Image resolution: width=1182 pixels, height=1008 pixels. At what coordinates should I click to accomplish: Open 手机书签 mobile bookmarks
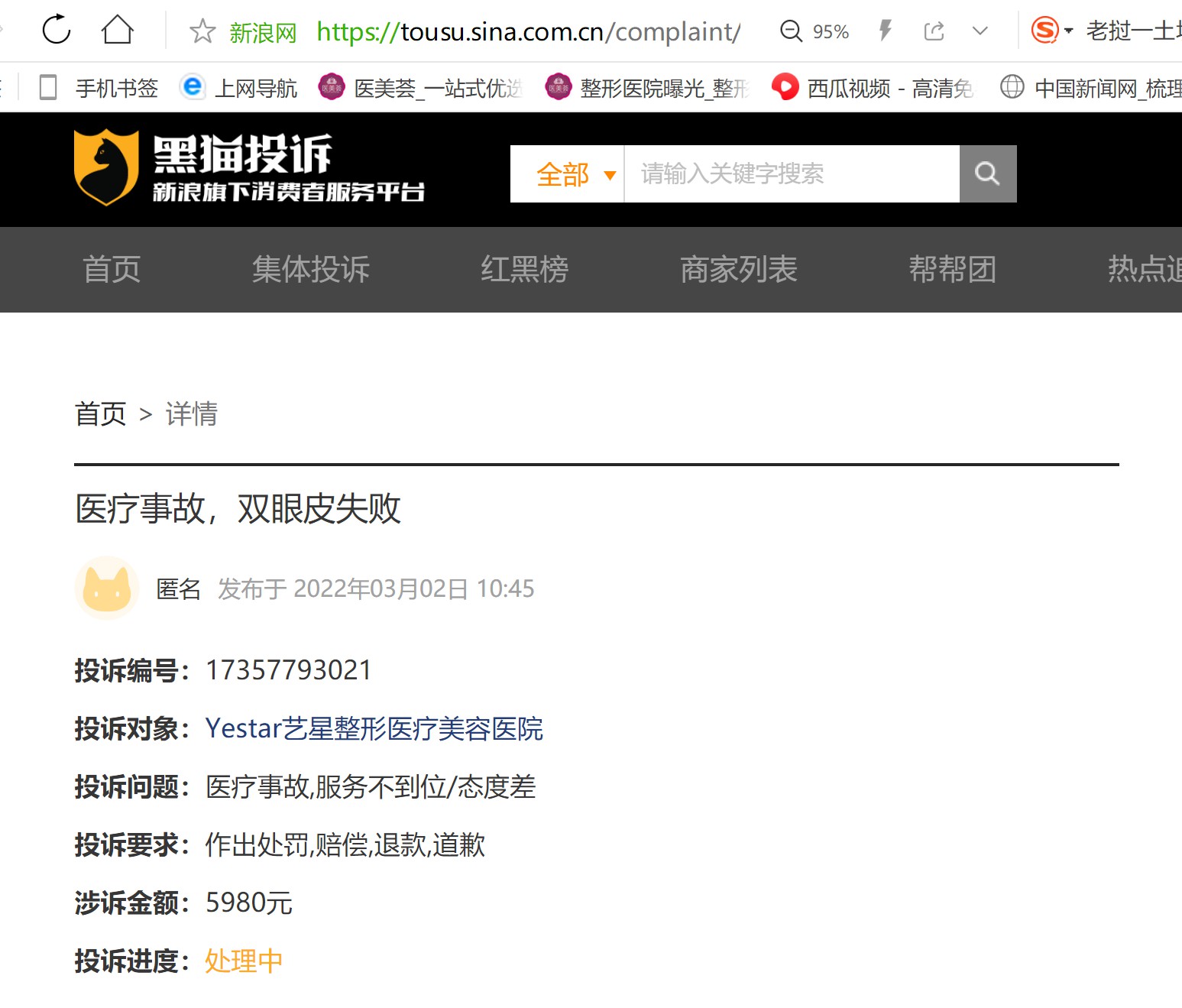99,88
